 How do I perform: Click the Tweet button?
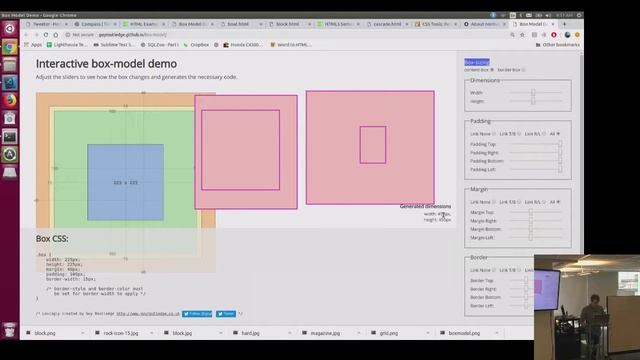point(226,314)
